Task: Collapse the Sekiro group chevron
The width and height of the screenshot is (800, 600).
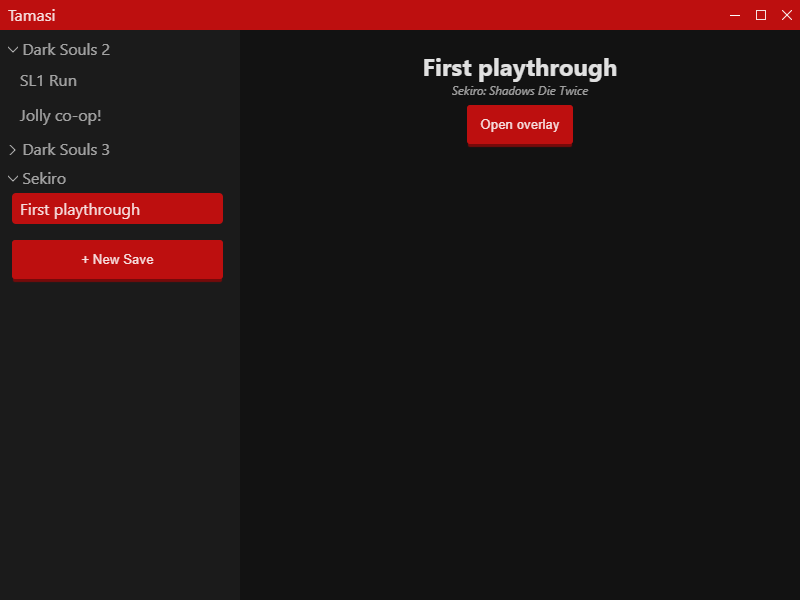Action: point(13,179)
